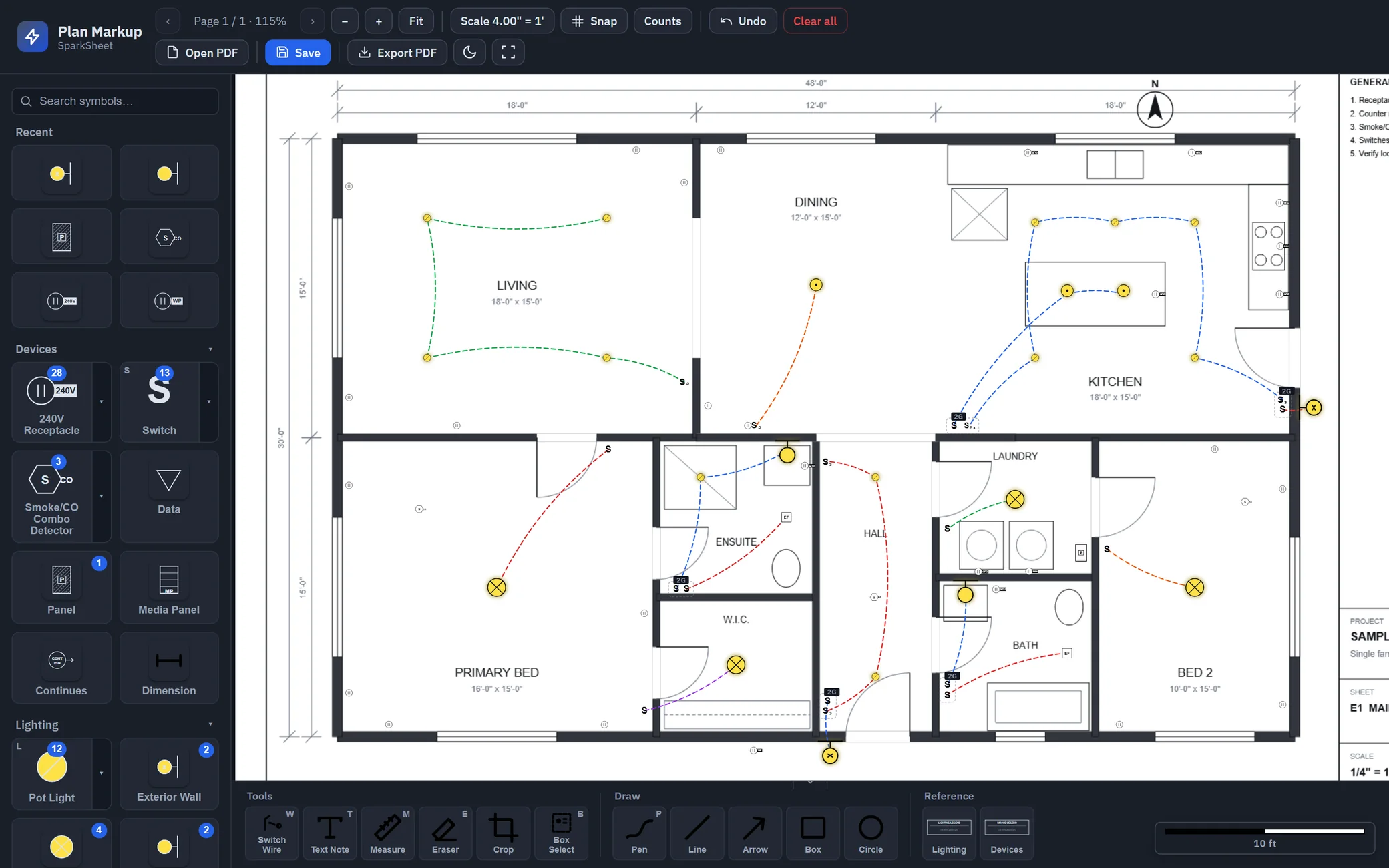Screen dimensions: 1389x868
Task: Toggle dark mode with moon icon
Action: click(x=469, y=53)
